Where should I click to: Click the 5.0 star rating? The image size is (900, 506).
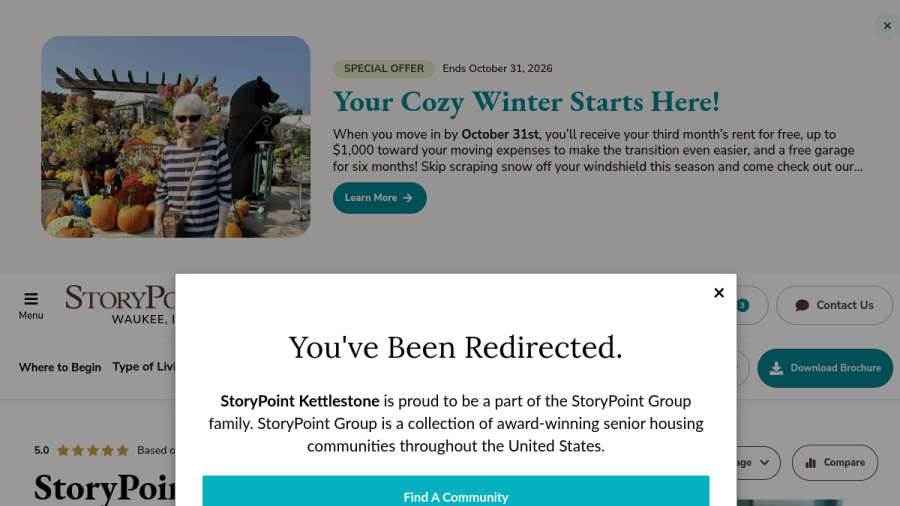coord(82,450)
